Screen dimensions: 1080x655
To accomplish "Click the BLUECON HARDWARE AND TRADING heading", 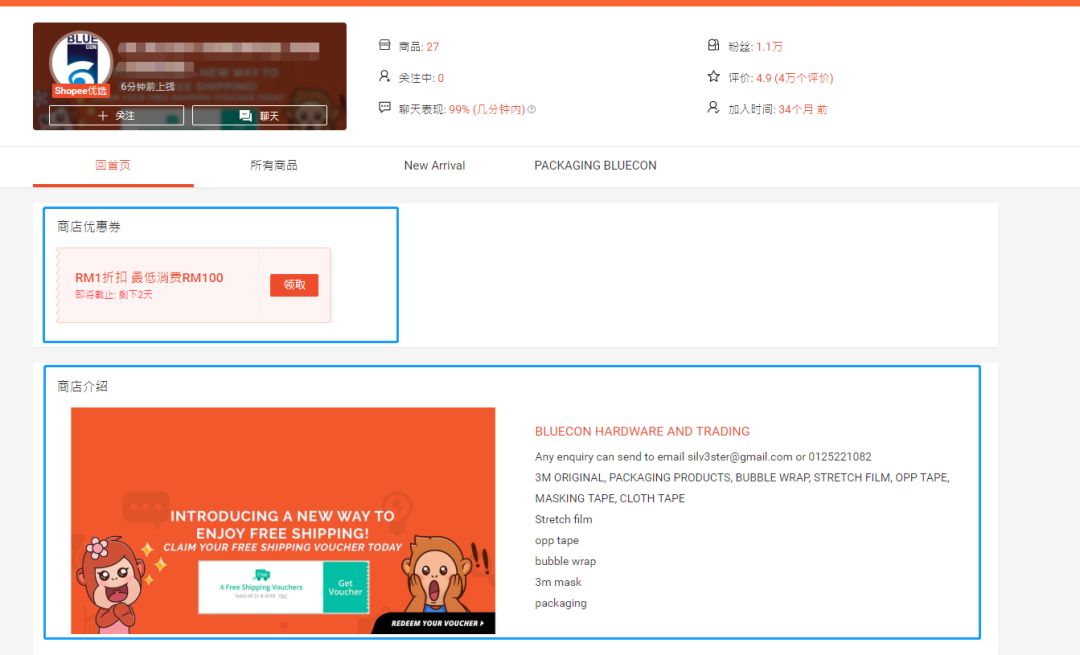I will click(x=642, y=431).
